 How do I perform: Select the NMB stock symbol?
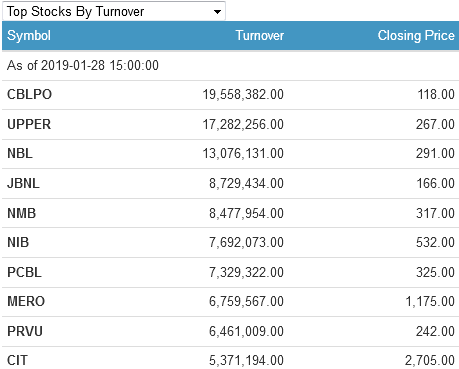point(22,213)
